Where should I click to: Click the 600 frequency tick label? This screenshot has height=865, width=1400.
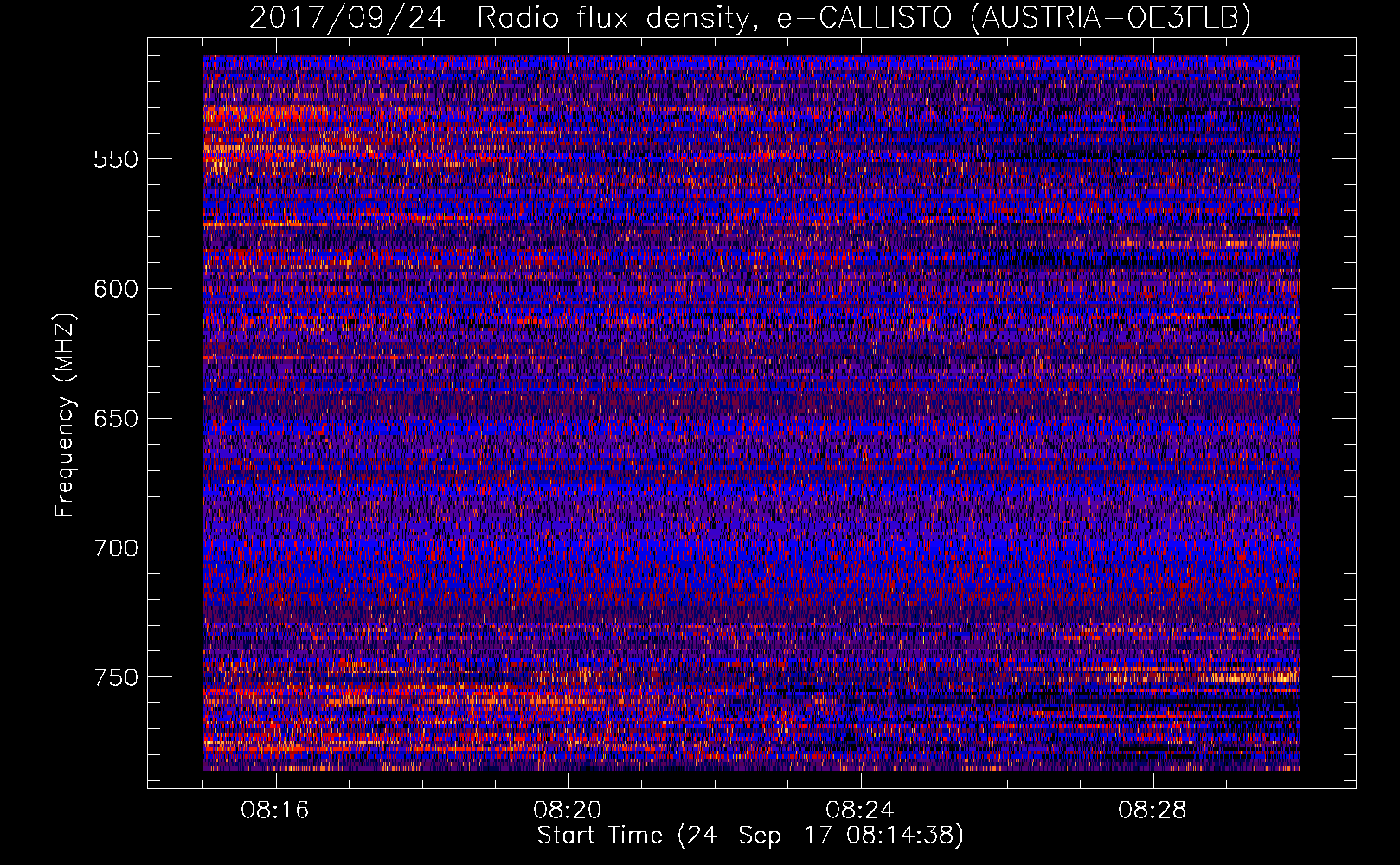point(116,290)
